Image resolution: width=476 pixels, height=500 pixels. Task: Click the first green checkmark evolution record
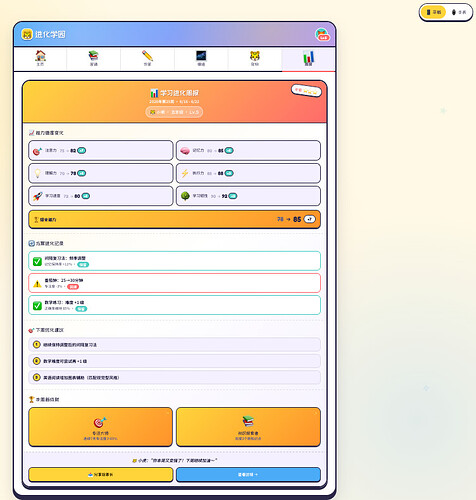pyautogui.click(x=37, y=262)
